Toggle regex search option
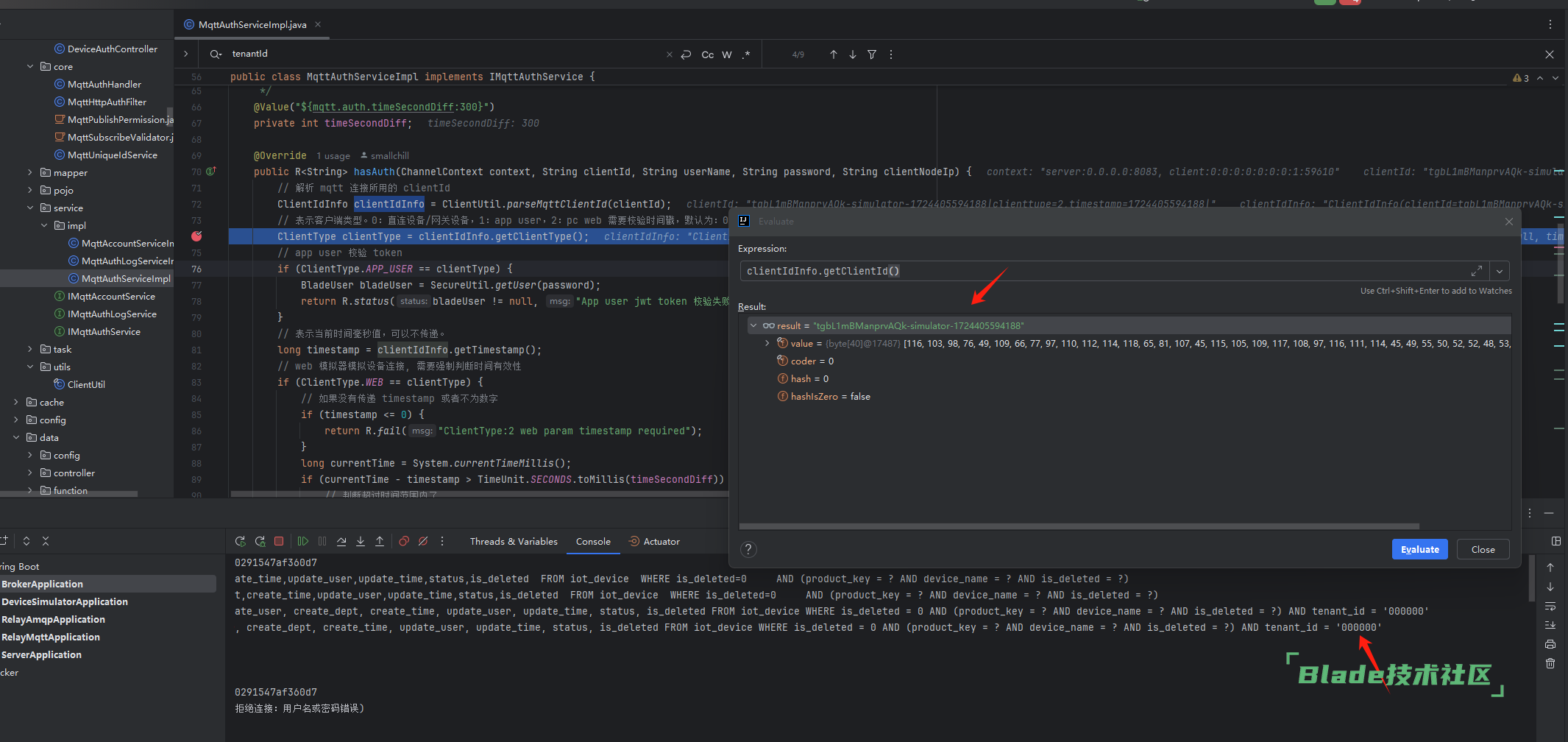Viewport: 1568px width, 742px height. [x=746, y=54]
